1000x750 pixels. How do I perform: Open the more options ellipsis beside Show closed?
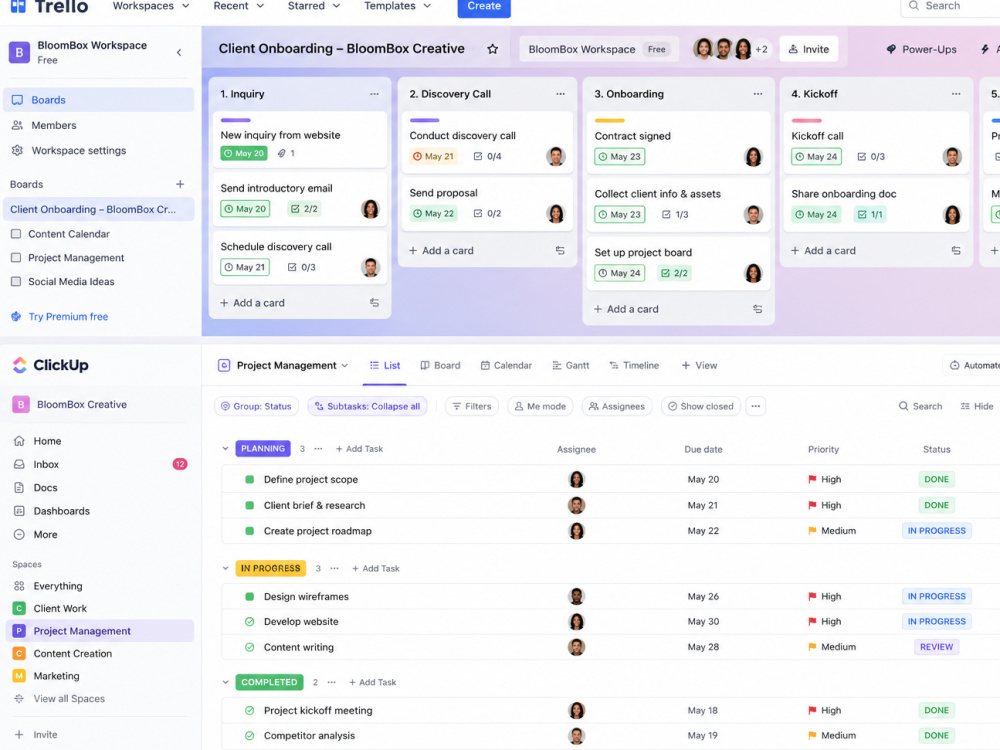click(x=756, y=406)
